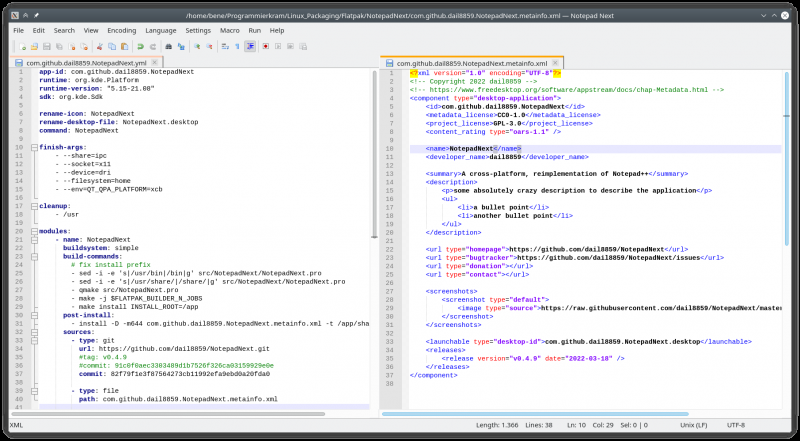This screenshot has width=800, height=441.
Task: Click the Zoom Out toolbar icon
Action: point(209,46)
